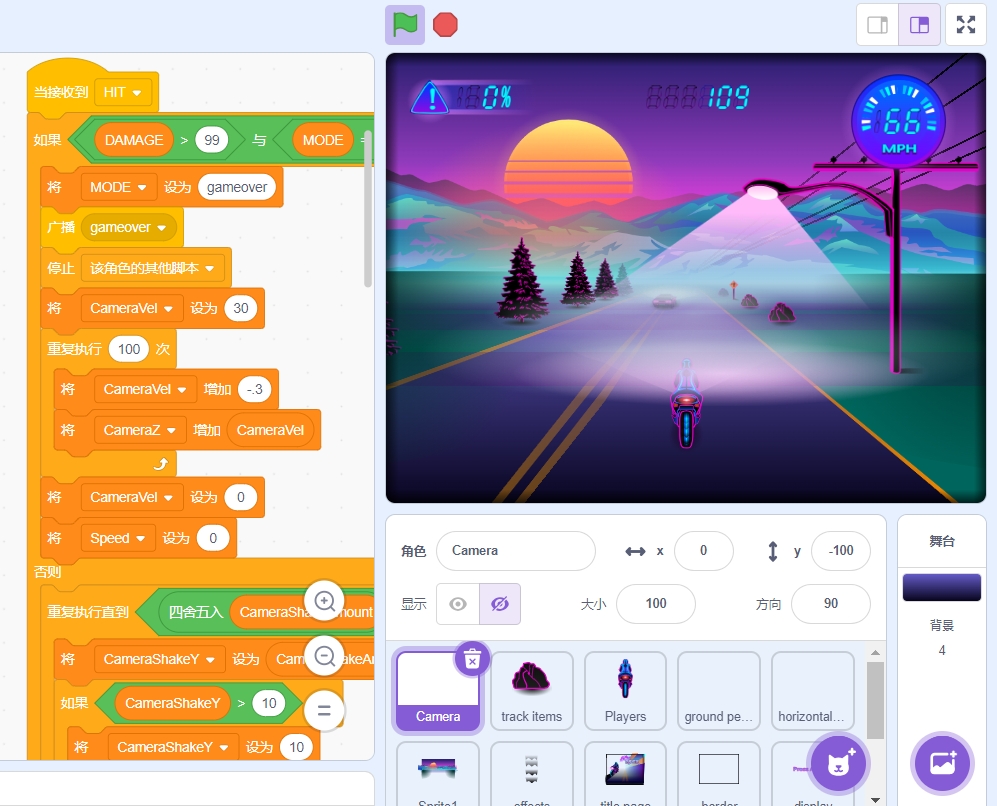The height and width of the screenshot is (806, 997).
Task: Click the sprite name field Camera
Action: tap(515, 551)
